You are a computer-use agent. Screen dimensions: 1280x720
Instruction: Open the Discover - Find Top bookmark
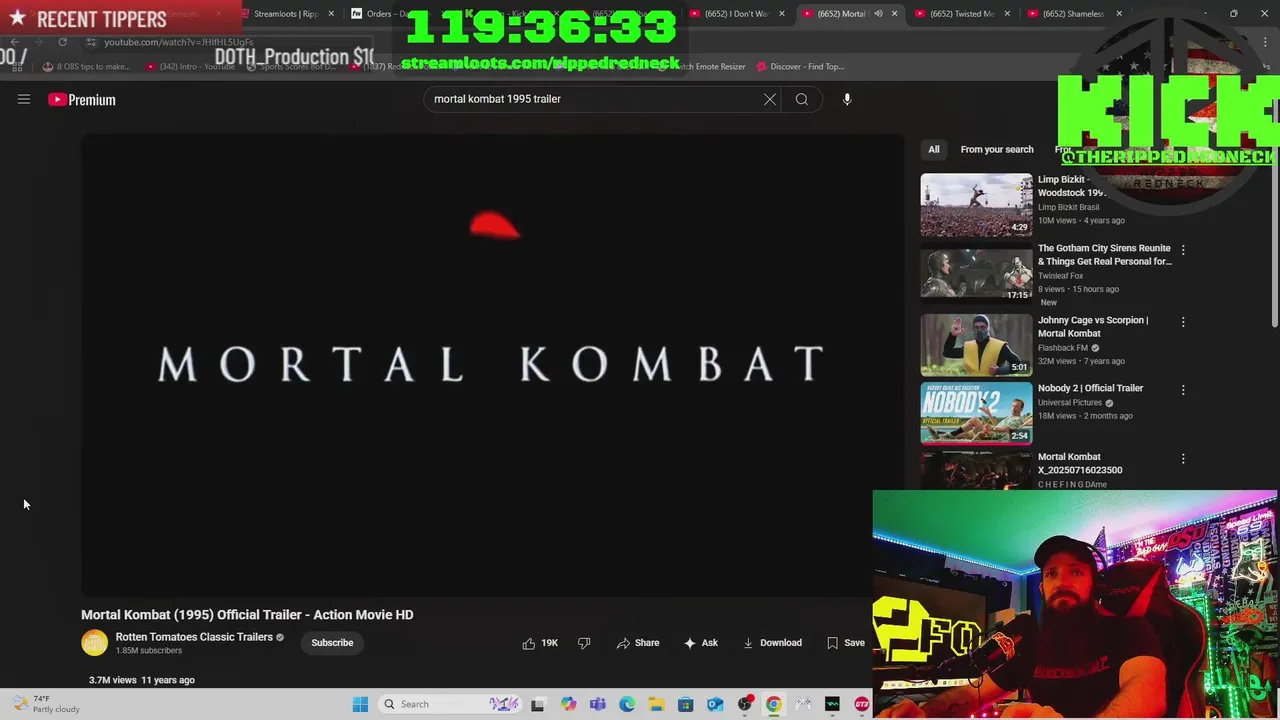tap(800, 67)
